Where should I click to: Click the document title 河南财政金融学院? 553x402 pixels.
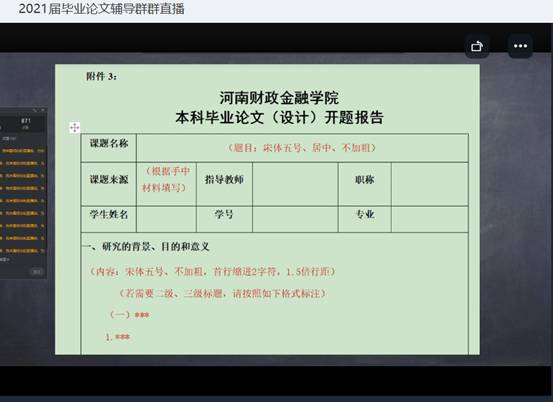(x=279, y=98)
